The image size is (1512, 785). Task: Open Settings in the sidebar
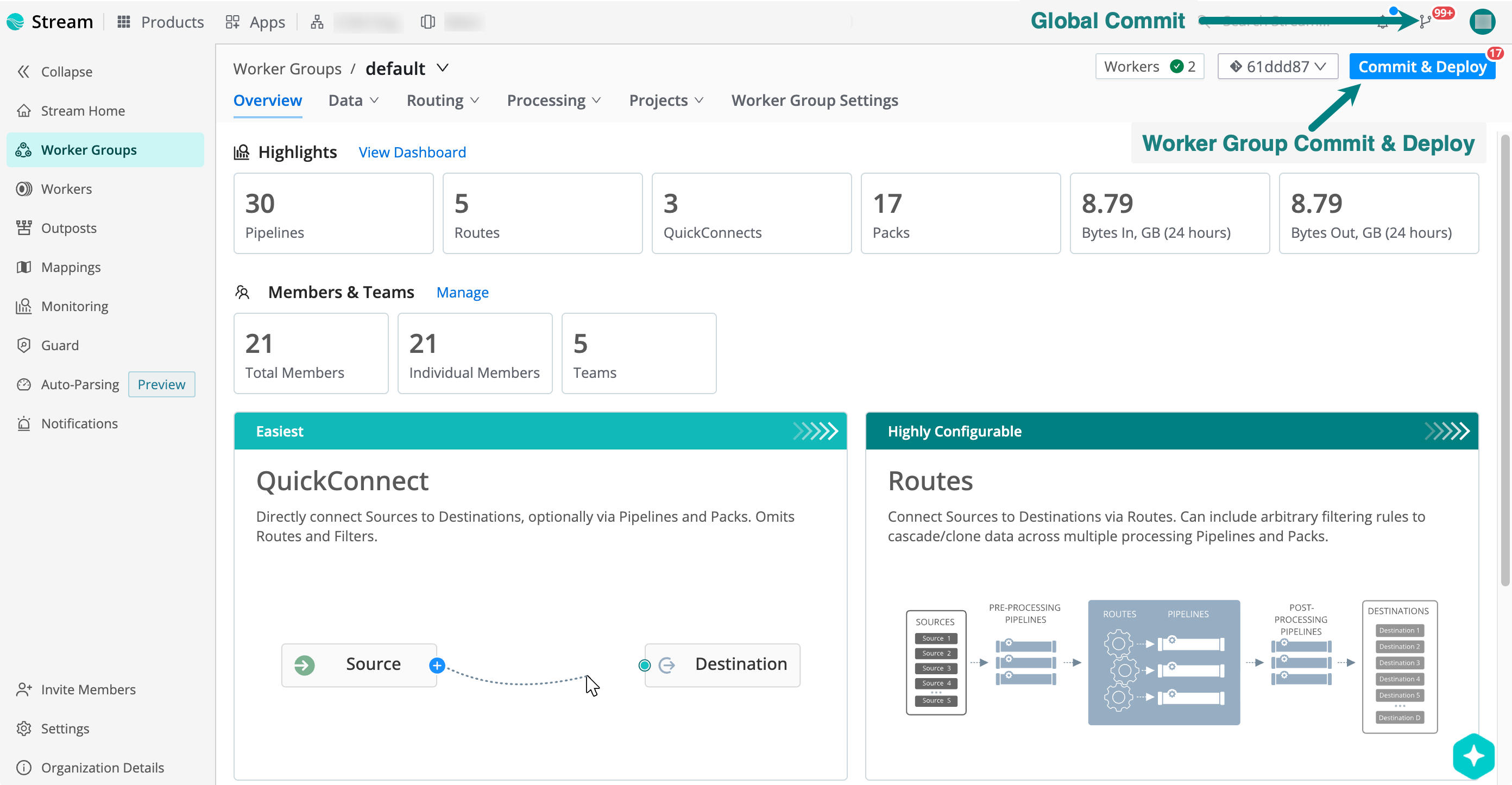pyautogui.click(x=53, y=728)
